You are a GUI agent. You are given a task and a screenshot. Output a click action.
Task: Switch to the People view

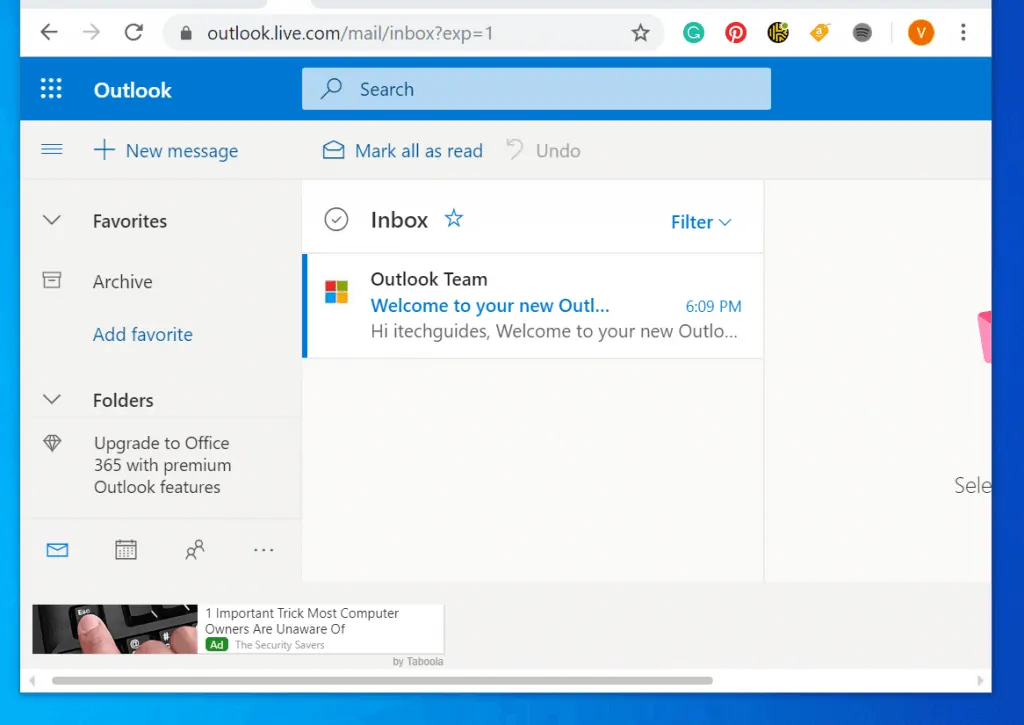point(195,549)
